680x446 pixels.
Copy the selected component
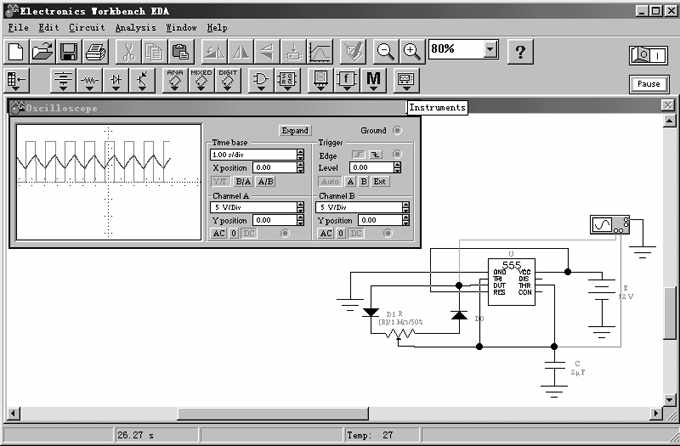coord(154,52)
